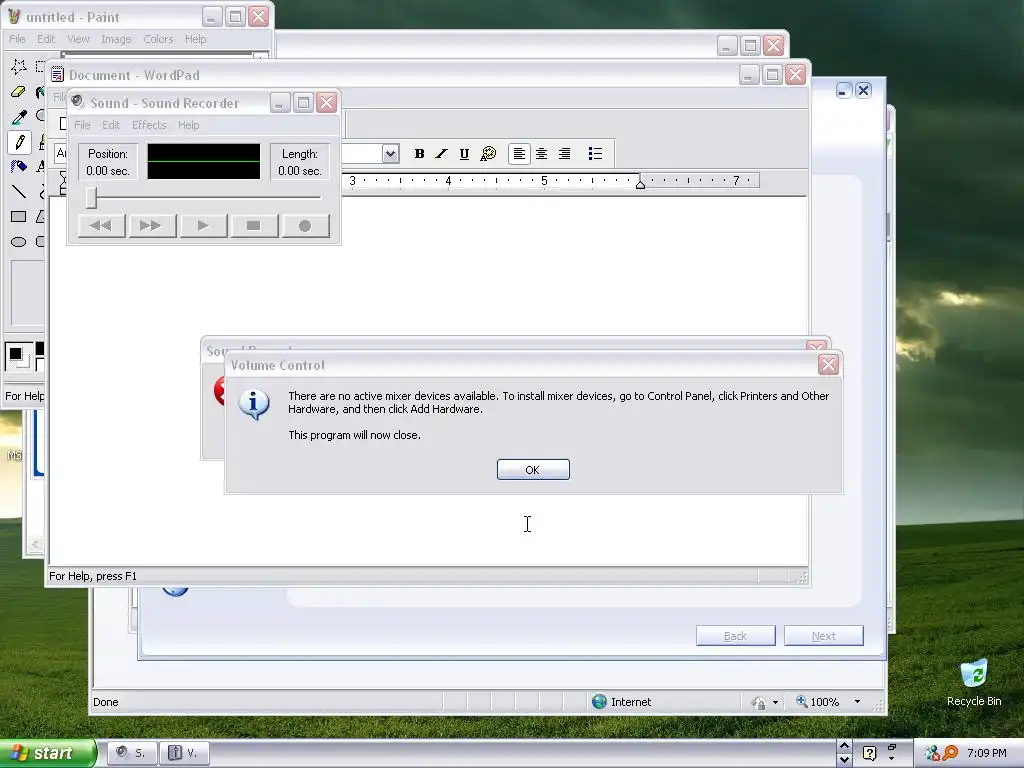Screen dimensions: 1024x768
Task: Select the Eraser tool in Paint
Action: tap(18, 92)
